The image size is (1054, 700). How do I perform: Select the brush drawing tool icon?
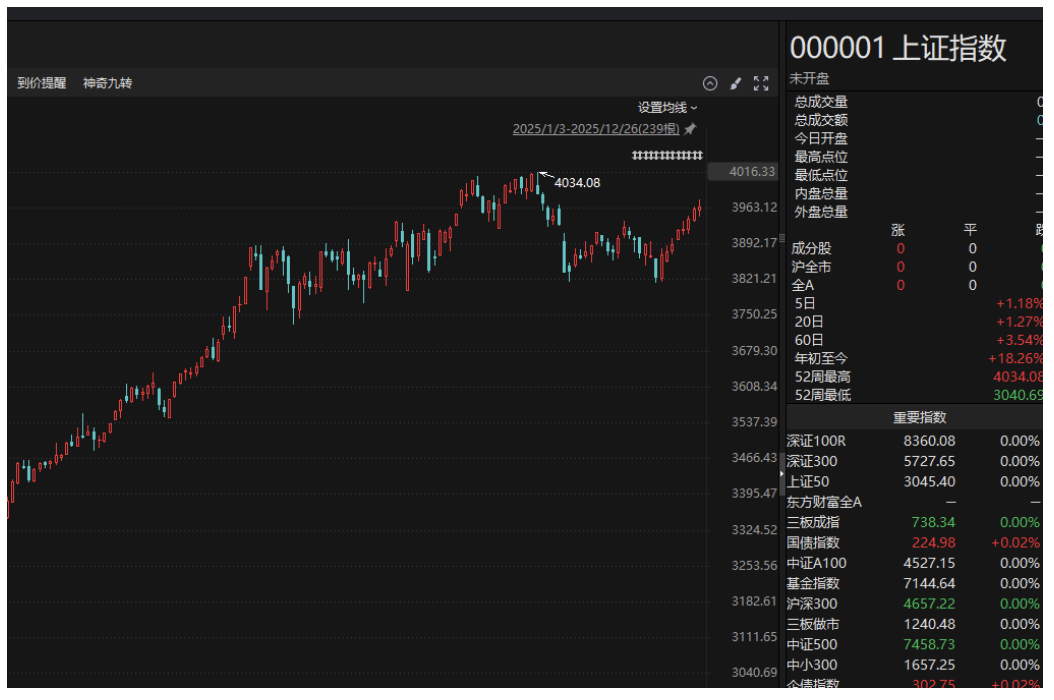736,84
